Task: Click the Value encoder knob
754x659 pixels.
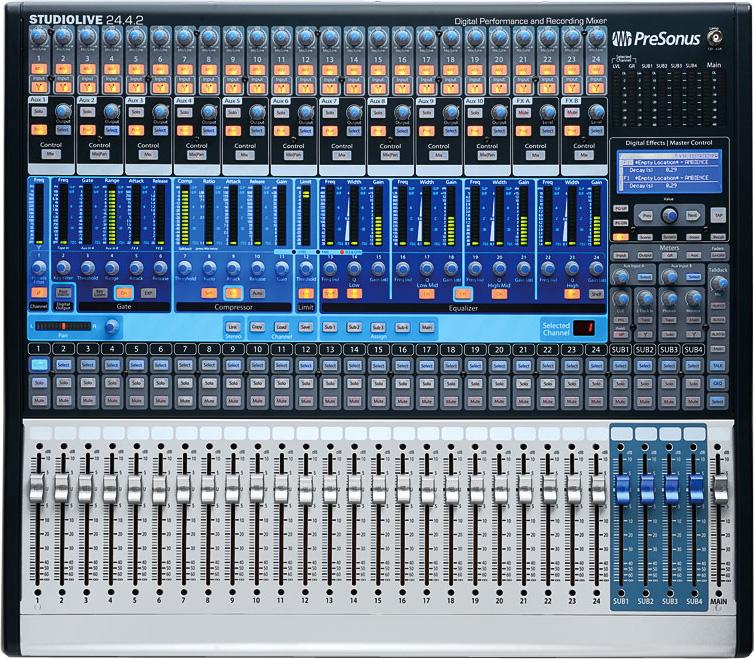Action: click(x=669, y=215)
